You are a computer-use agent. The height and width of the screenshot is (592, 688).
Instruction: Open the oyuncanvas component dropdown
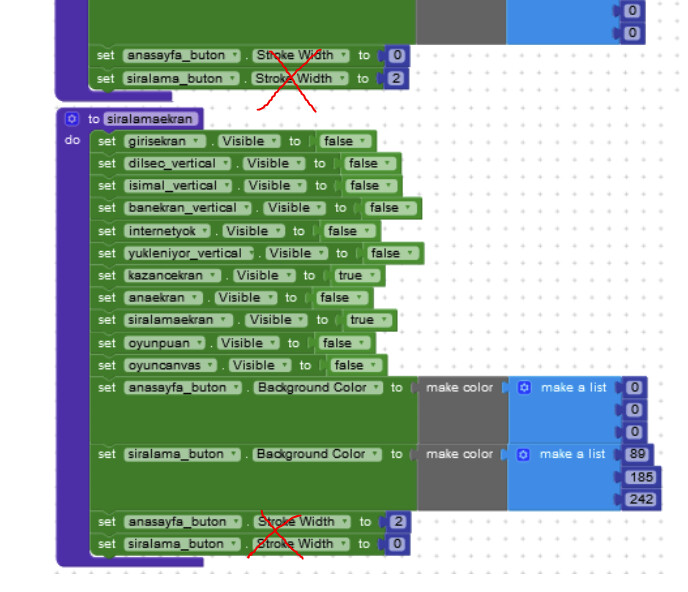coord(171,366)
